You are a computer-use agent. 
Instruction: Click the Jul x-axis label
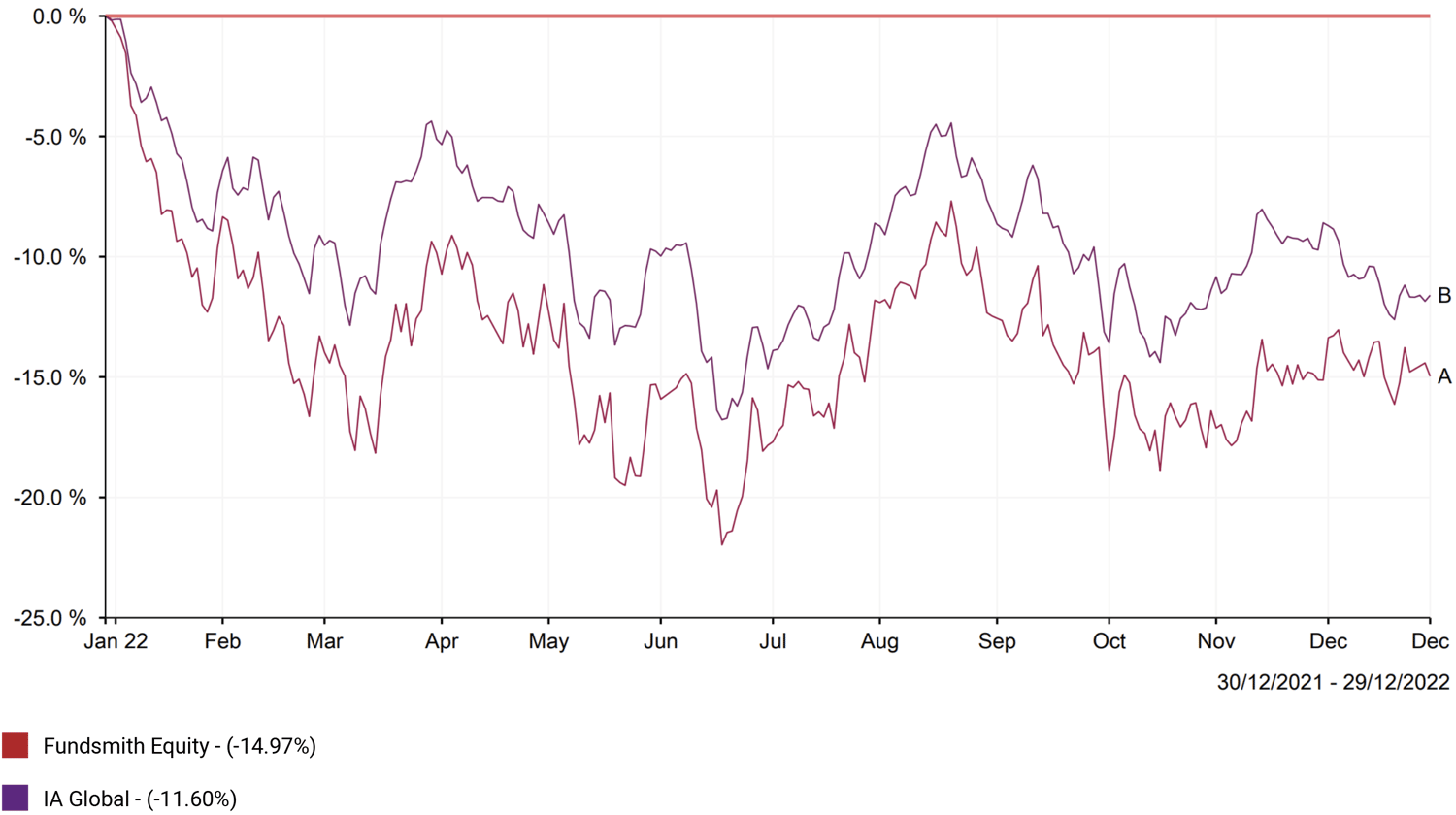pos(773,641)
